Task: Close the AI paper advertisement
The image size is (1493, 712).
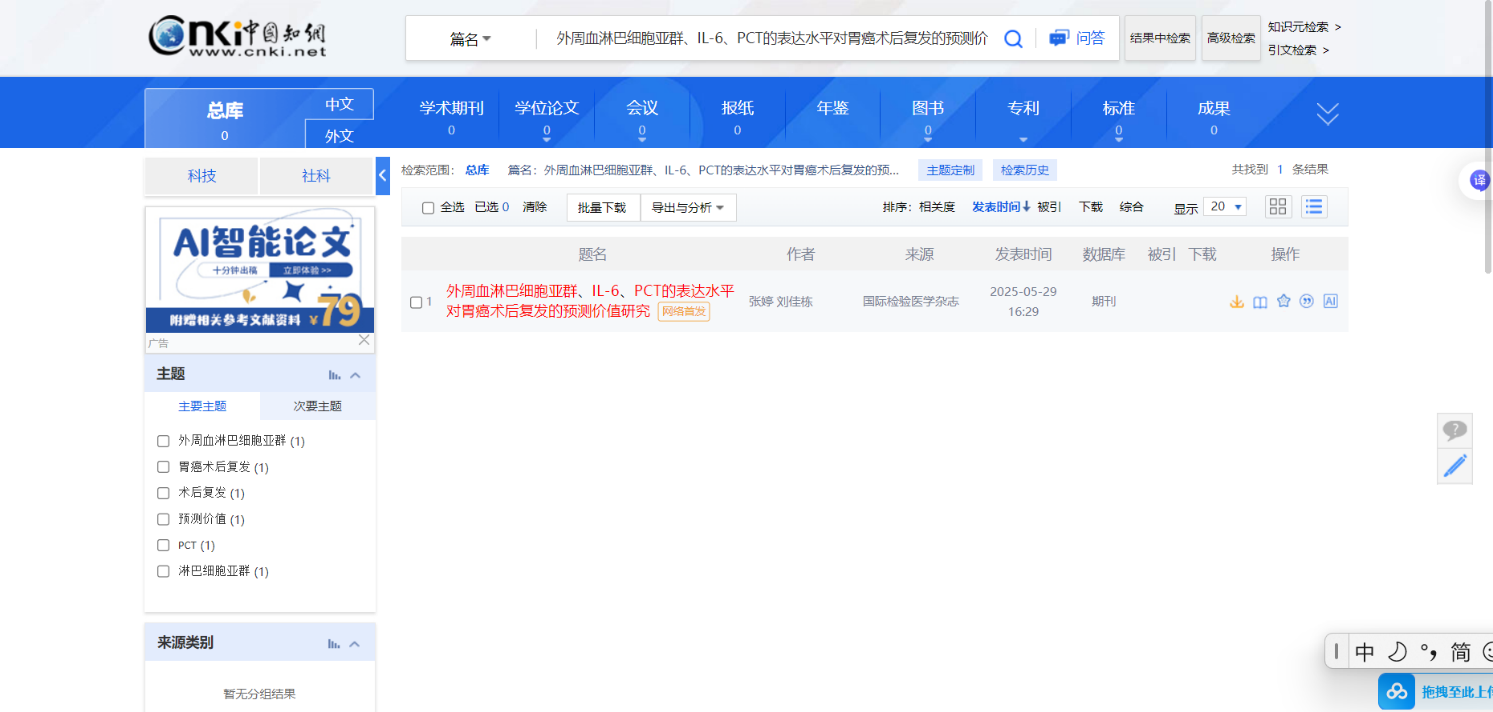Action: coord(364,340)
